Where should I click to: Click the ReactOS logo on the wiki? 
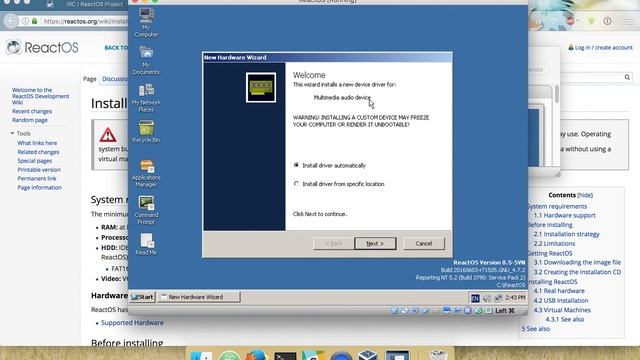click(42, 47)
